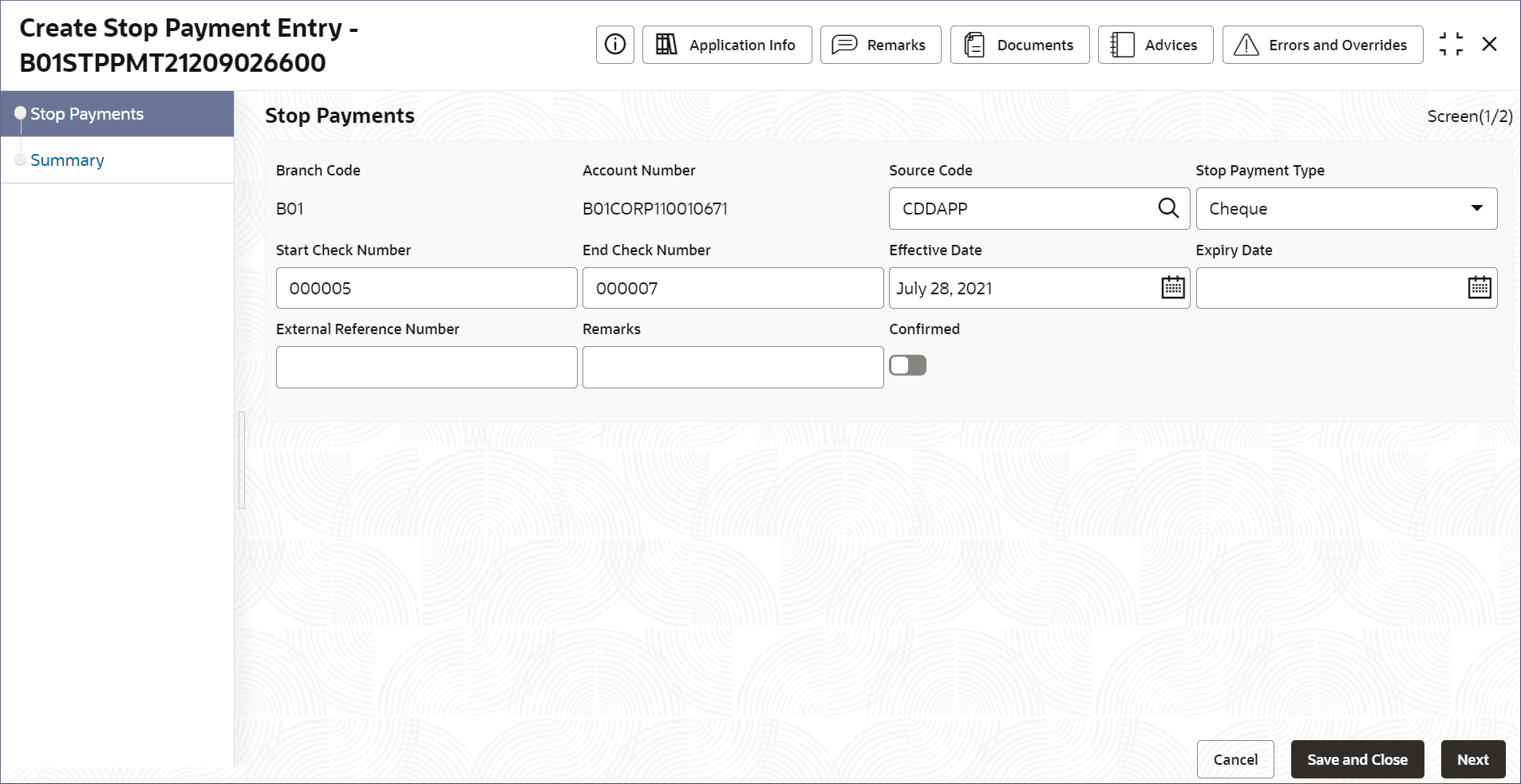Screen dimensions: 1521x784
Task: Click the account number B01CORP110010671
Action: click(655, 209)
